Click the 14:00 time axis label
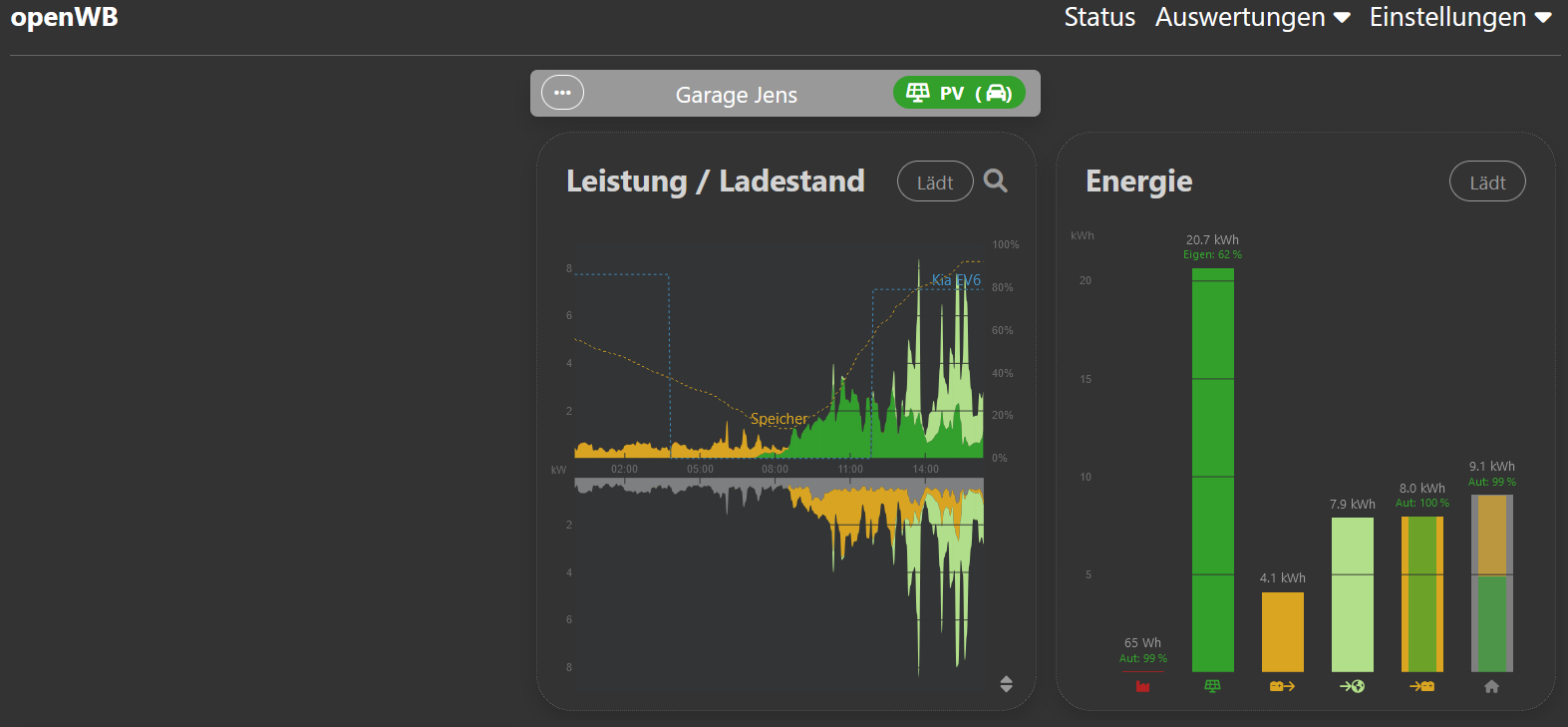 pos(926,469)
